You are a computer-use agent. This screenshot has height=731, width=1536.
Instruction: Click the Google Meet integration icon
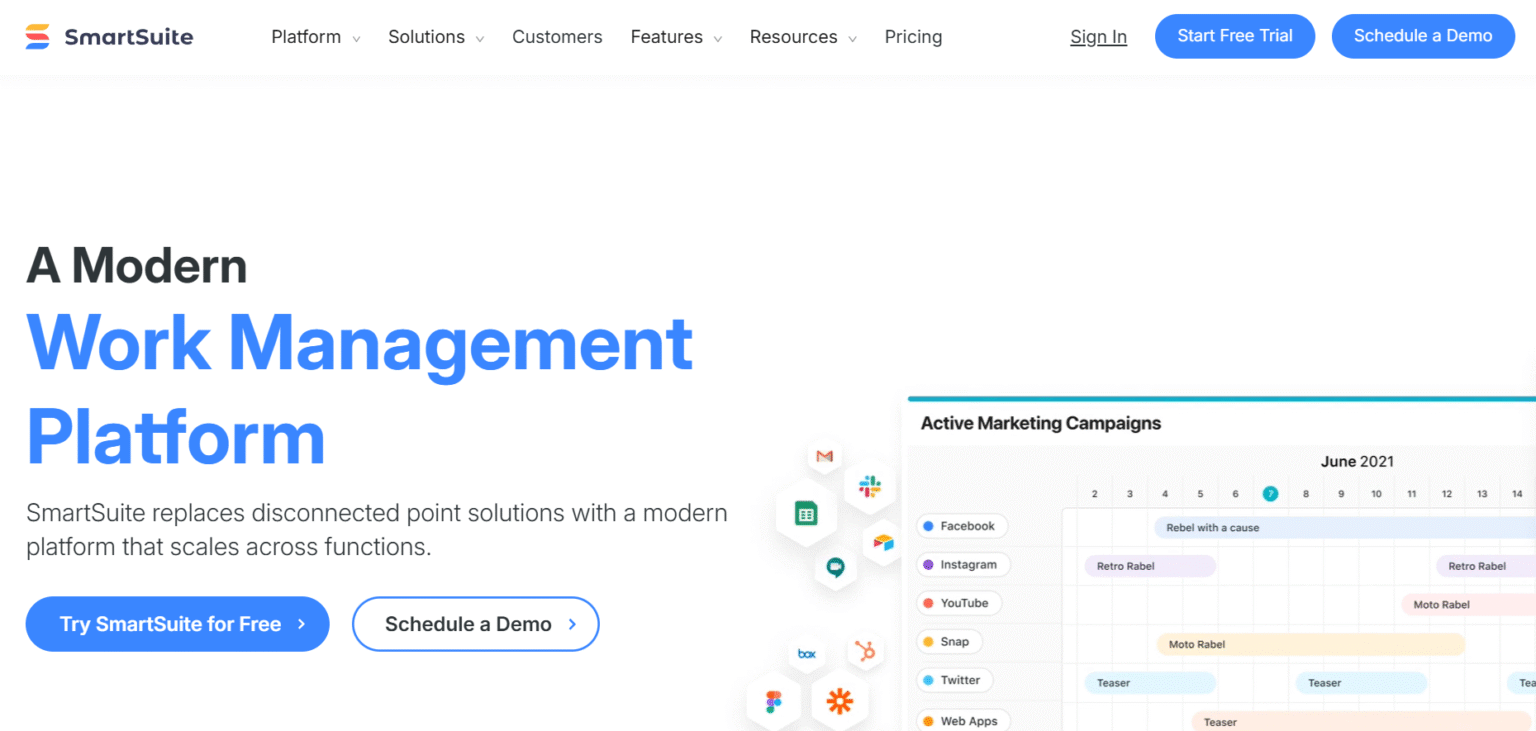pyautogui.click(x=835, y=569)
